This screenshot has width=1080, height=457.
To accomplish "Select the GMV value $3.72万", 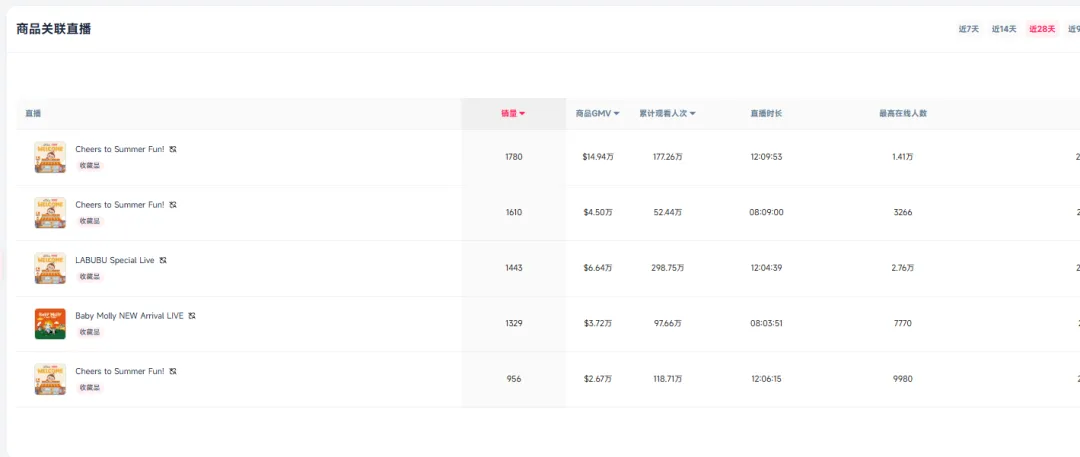I will pyautogui.click(x=598, y=323).
